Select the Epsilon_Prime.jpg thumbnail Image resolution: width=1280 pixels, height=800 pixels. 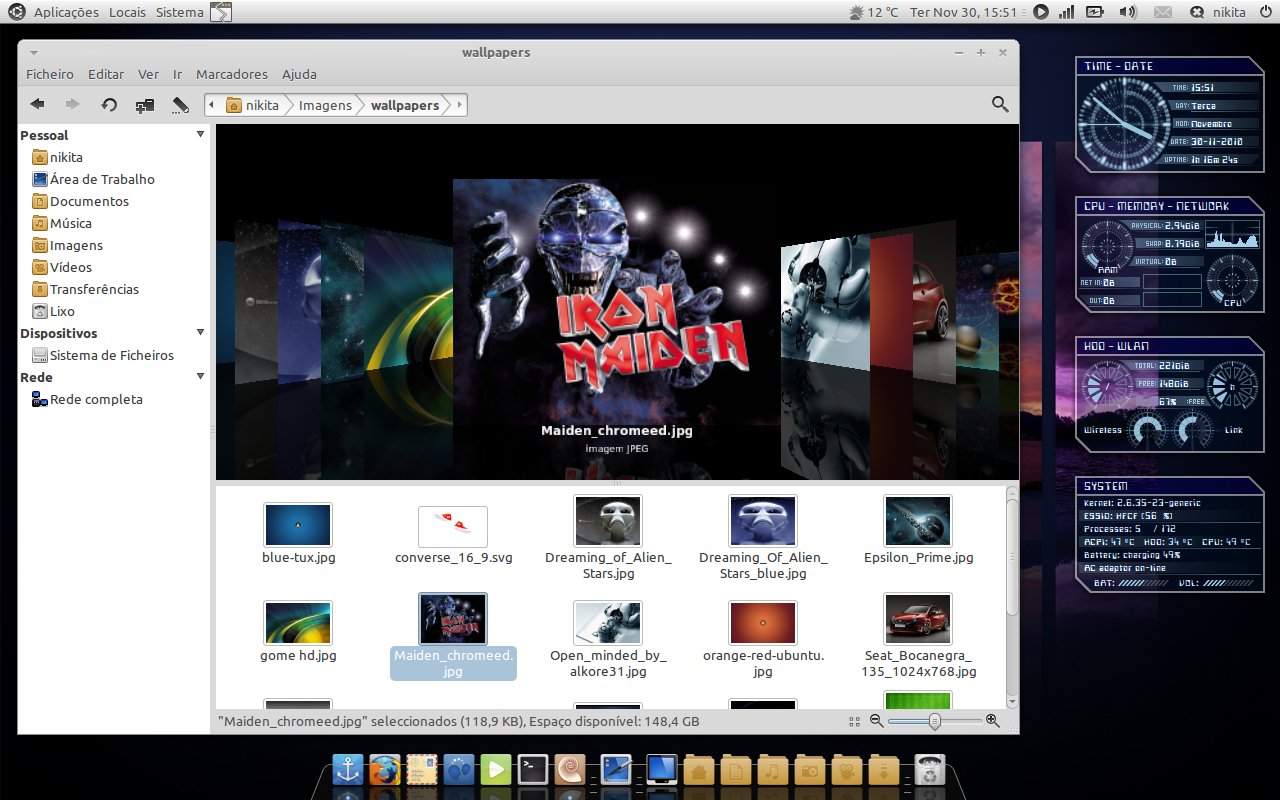coord(918,521)
